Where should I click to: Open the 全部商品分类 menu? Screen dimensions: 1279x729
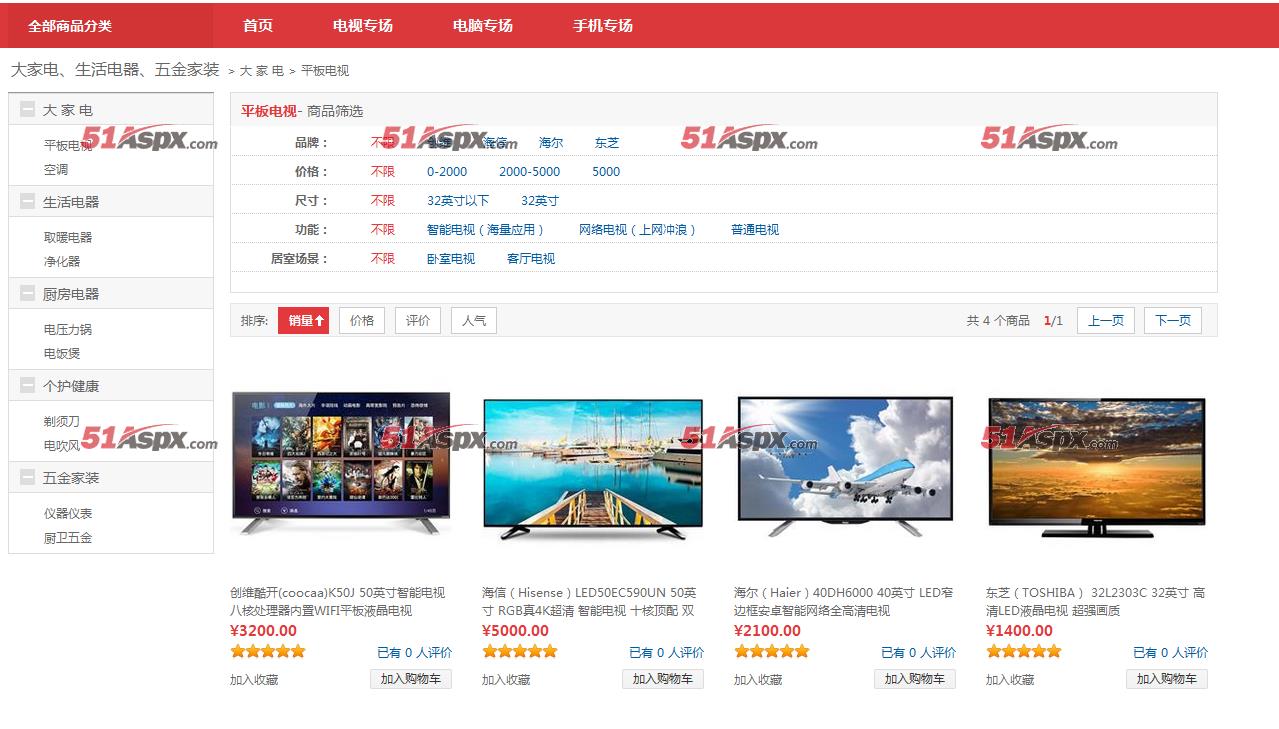pos(70,26)
